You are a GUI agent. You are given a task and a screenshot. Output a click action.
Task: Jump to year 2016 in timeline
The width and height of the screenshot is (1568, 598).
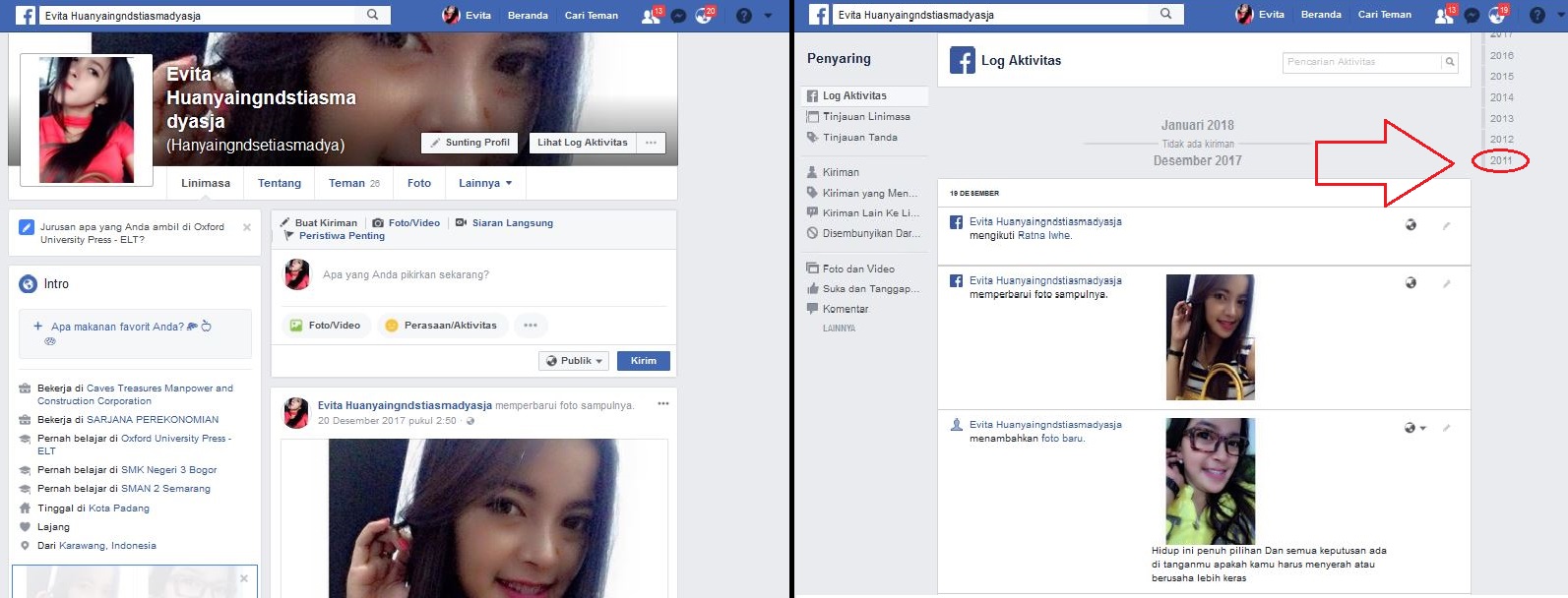coord(1502,56)
